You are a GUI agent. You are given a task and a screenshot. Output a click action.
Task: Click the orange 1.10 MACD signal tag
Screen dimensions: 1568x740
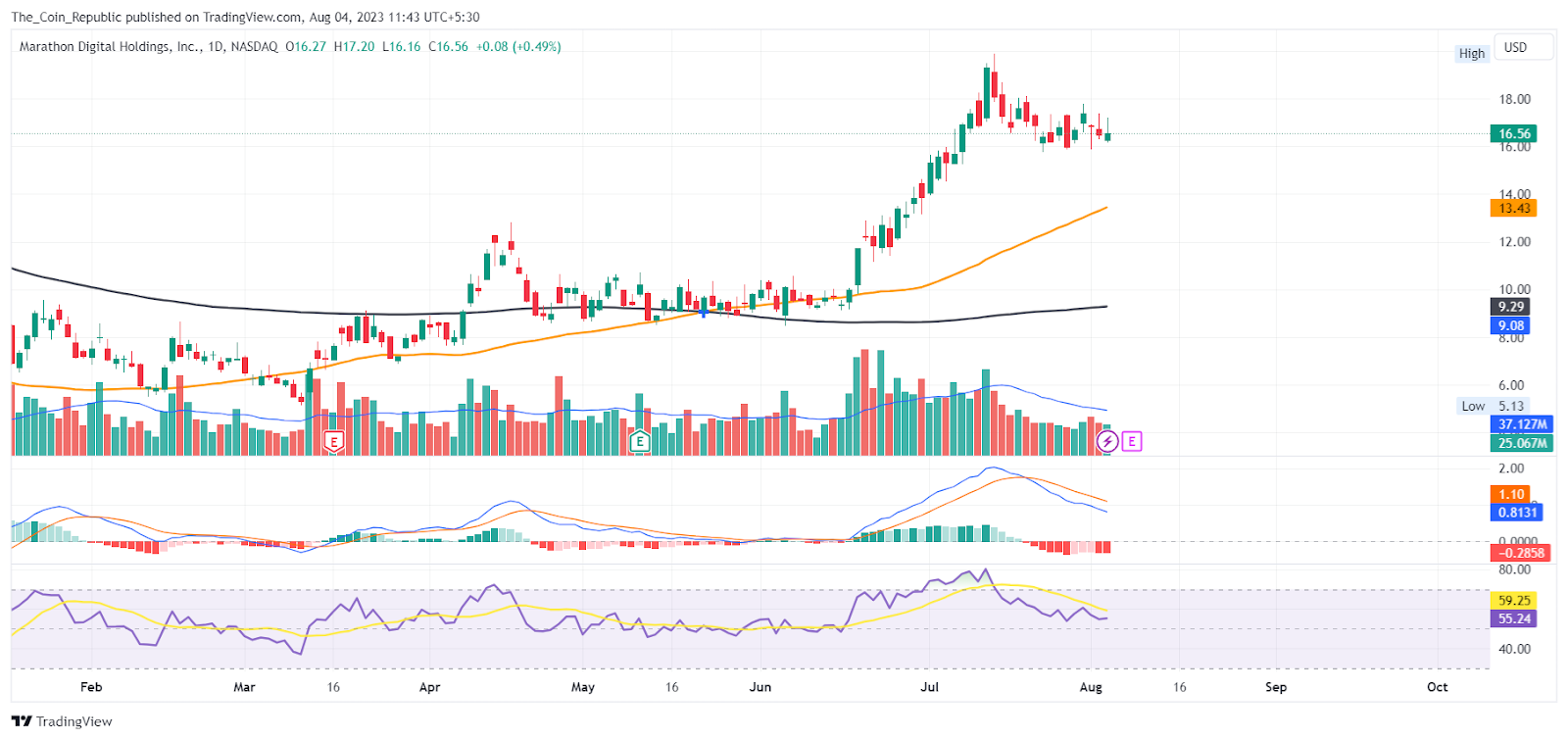(x=1510, y=494)
